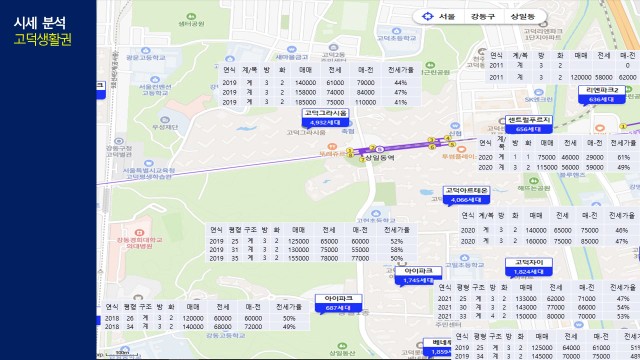Click the 고덕평생학습관 library icon
The height and width of the screenshot is (360, 640).
[x=149, y=163]
